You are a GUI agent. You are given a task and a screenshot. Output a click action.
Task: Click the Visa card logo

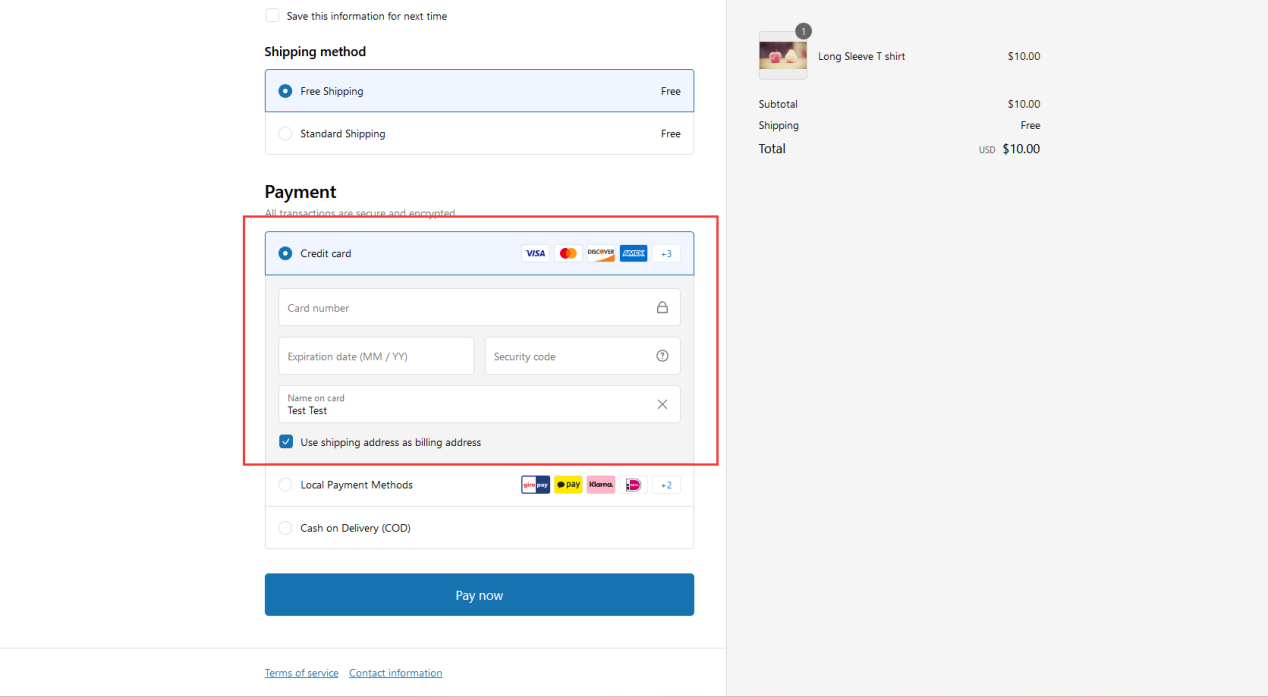pyautogui.click(x=535, y=254)
